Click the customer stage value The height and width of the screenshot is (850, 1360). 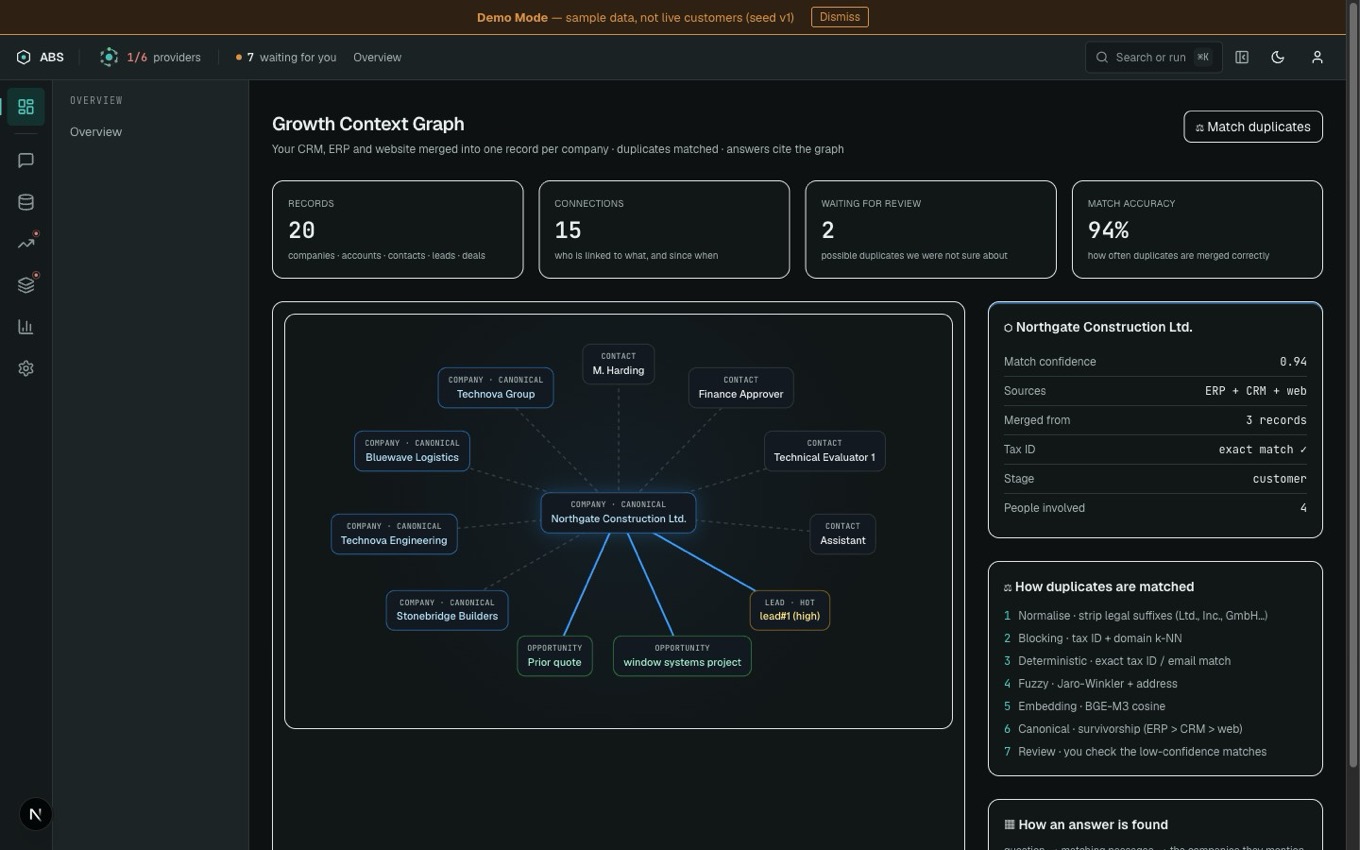click(x=1279, y=478)
